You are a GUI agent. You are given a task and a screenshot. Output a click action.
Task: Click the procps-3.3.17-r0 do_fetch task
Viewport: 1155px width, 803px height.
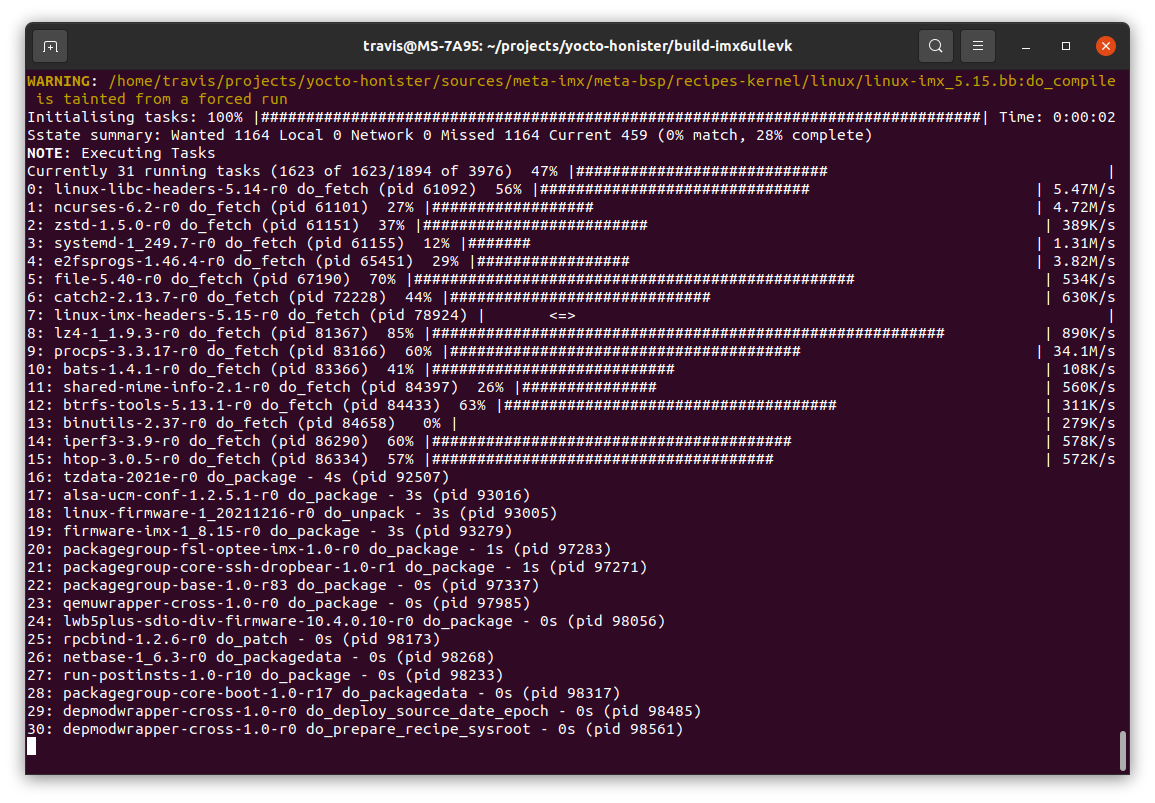tap(572, 351)
